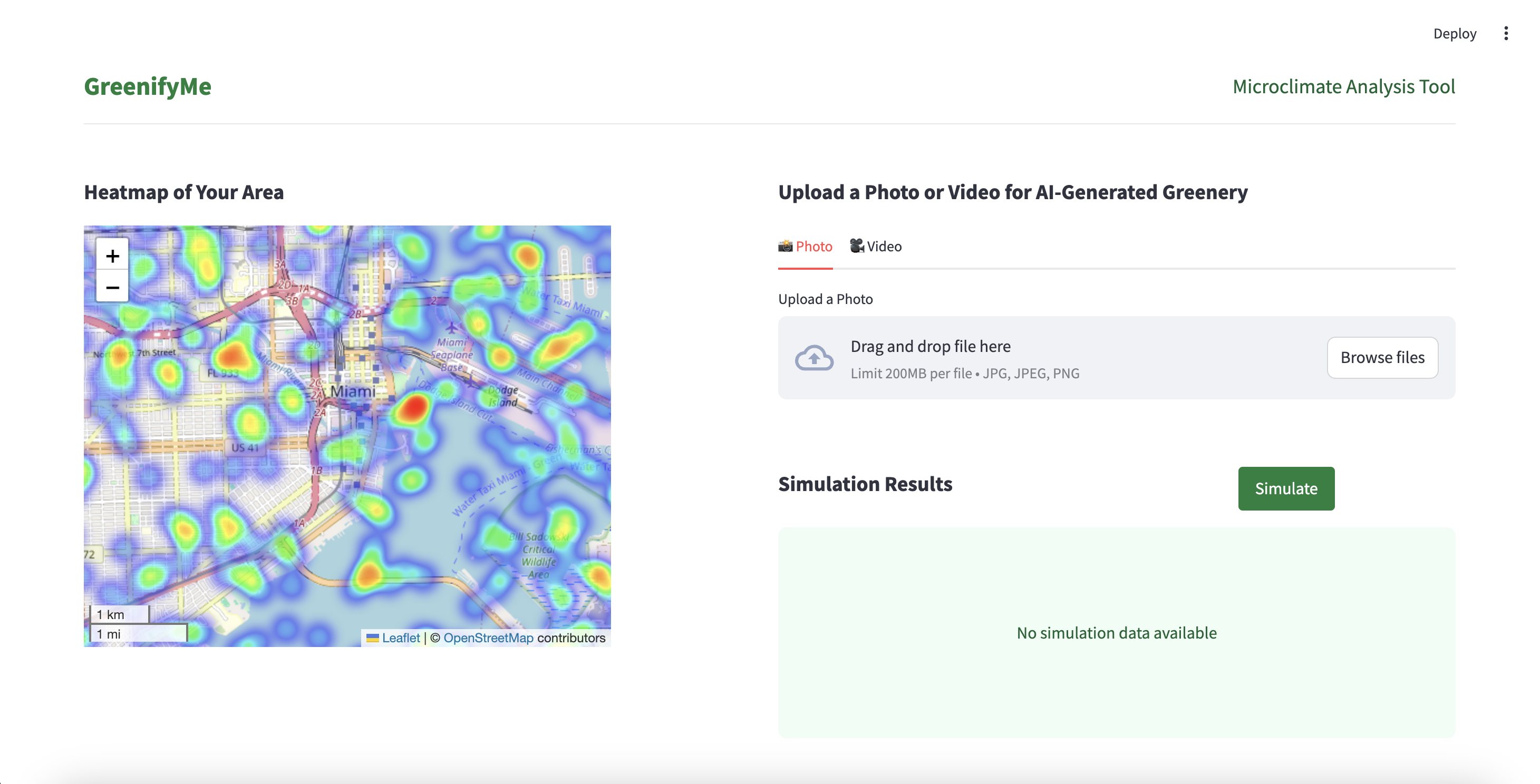Click the simulation results empty panel
The height and width of the screenshot is (784, 1540).
[1116, 632]
